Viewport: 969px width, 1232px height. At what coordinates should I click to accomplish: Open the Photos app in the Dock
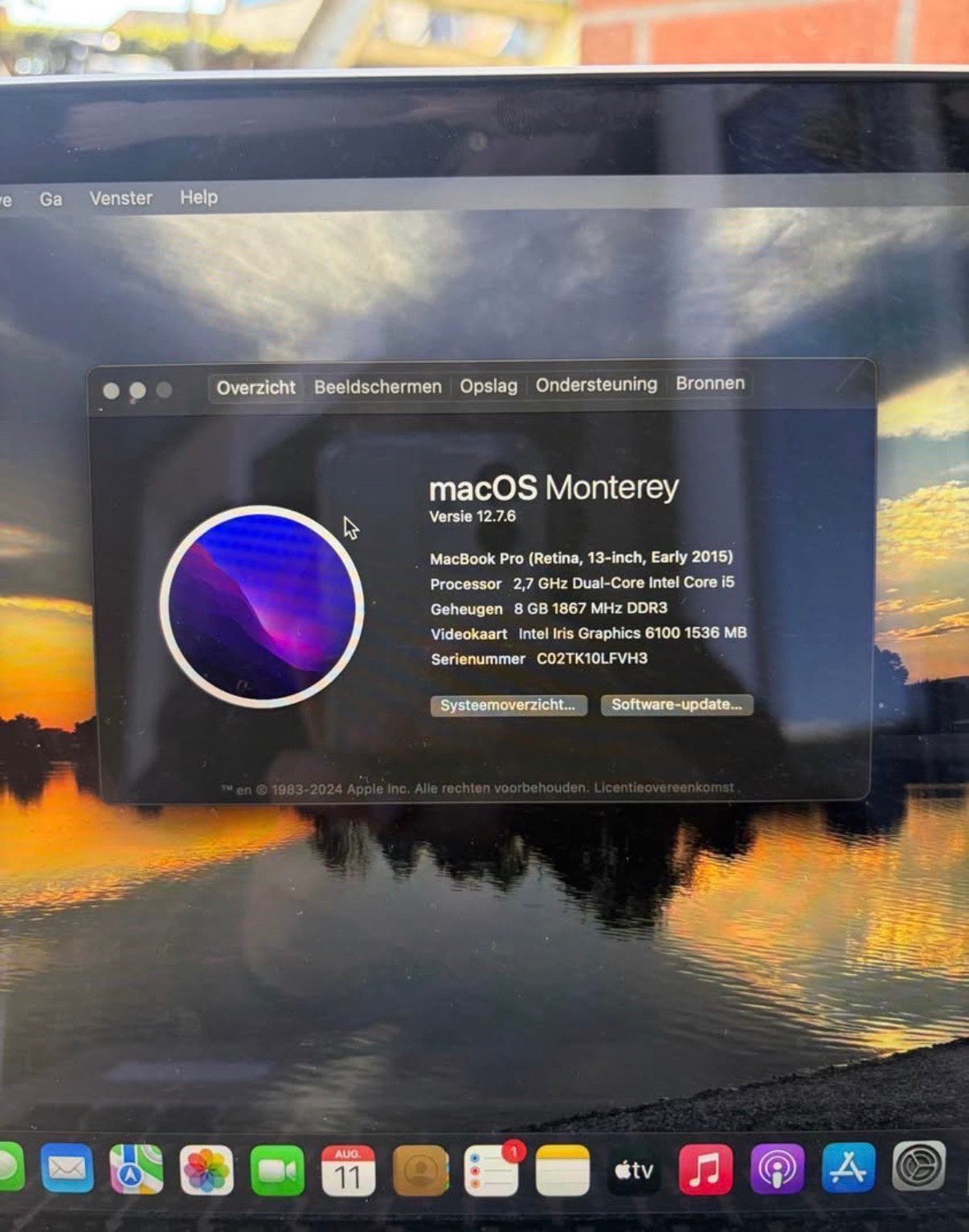point(206,1169)
